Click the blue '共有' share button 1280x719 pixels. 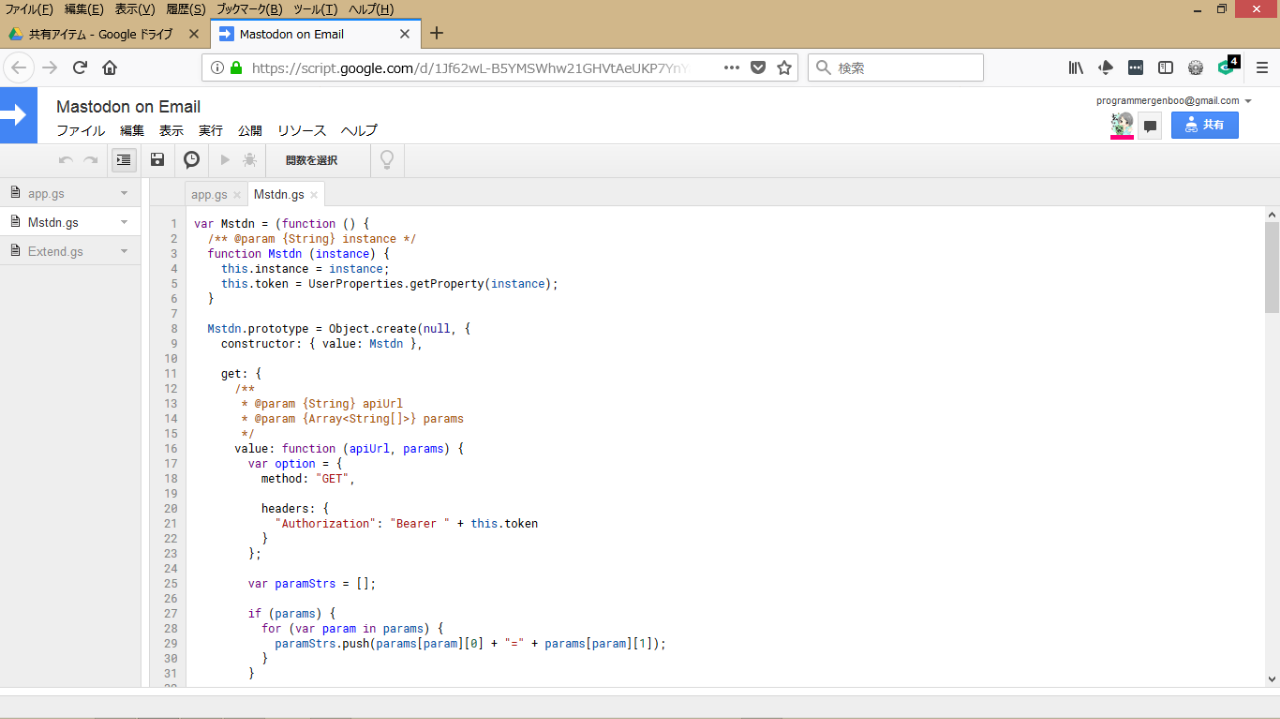[x=1204, y=125]
